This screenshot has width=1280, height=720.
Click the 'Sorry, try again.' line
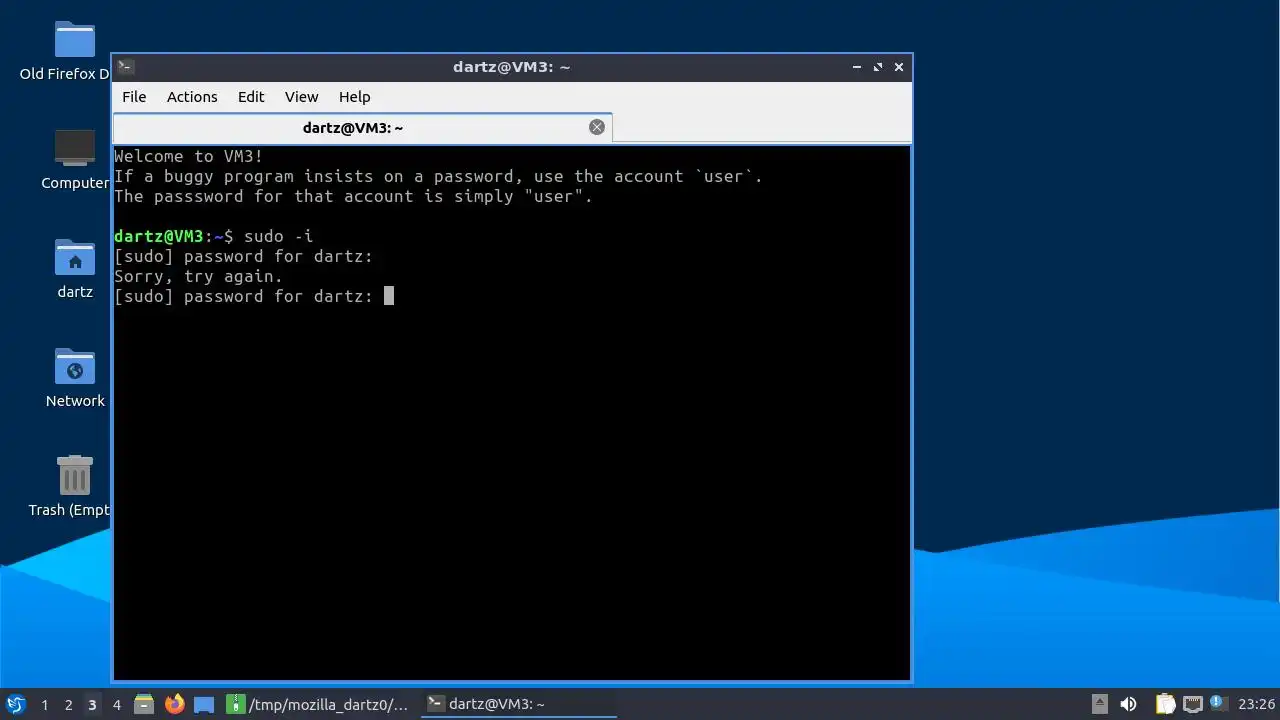(199, 276)
